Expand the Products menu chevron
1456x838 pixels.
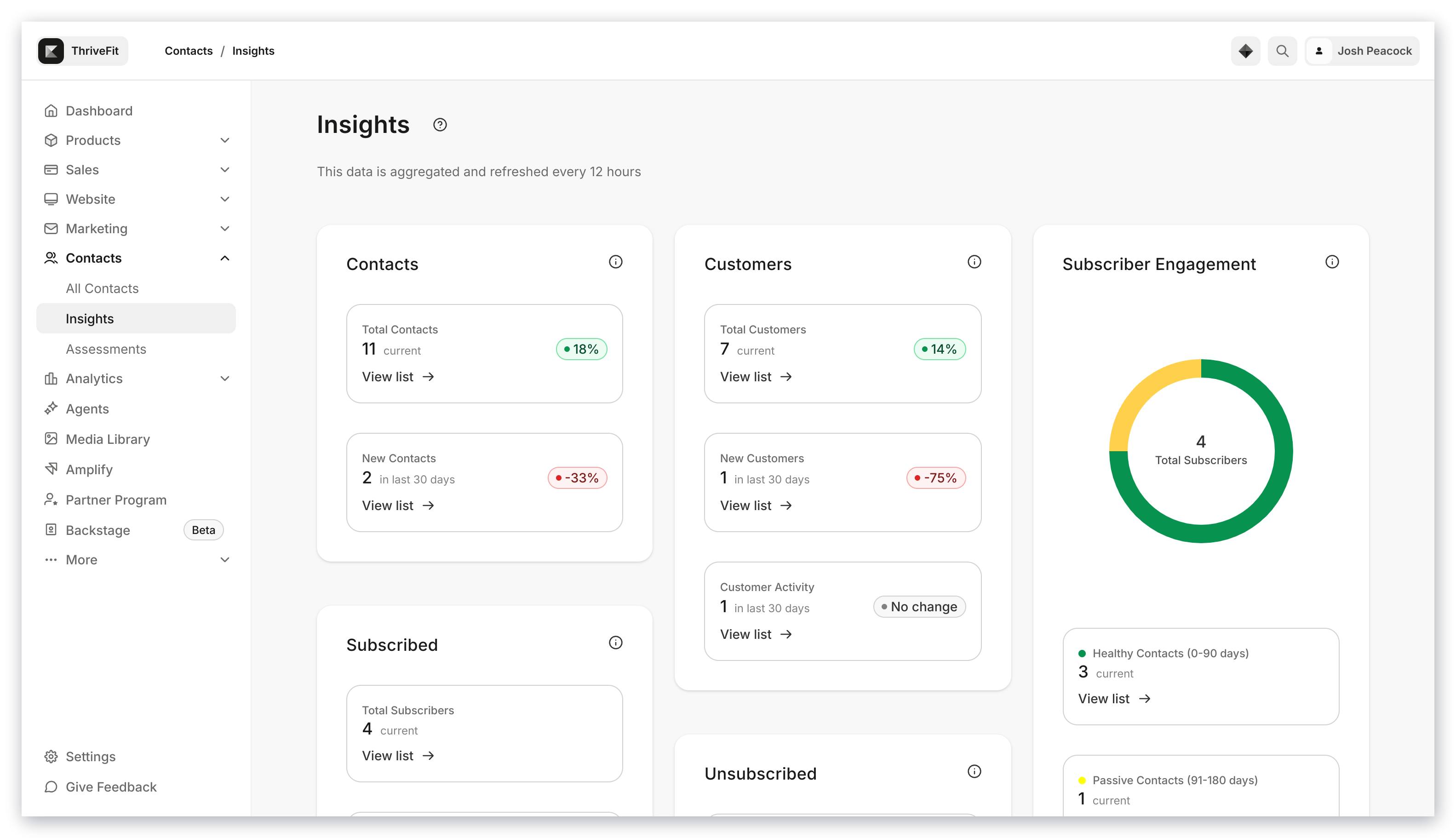tap(224, 140)
